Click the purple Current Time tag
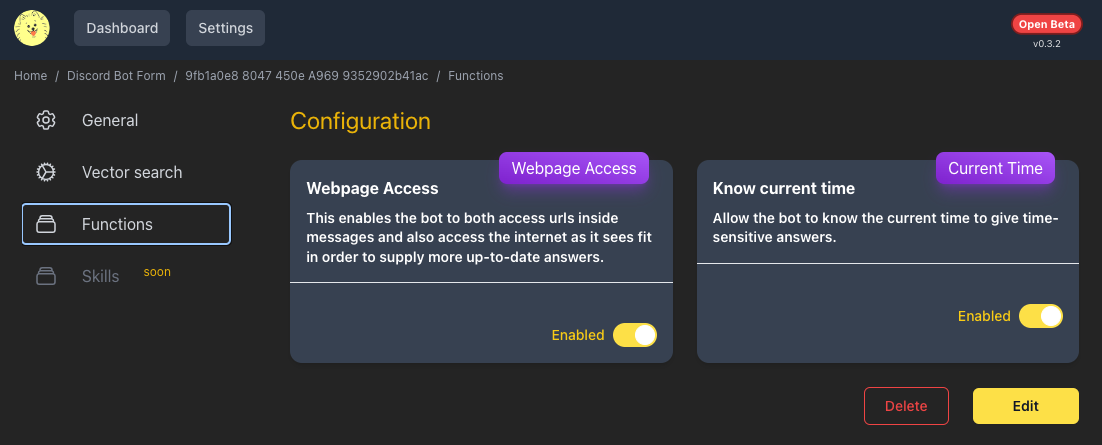This screenshot has height=445, width=1102. click(995, 169)
